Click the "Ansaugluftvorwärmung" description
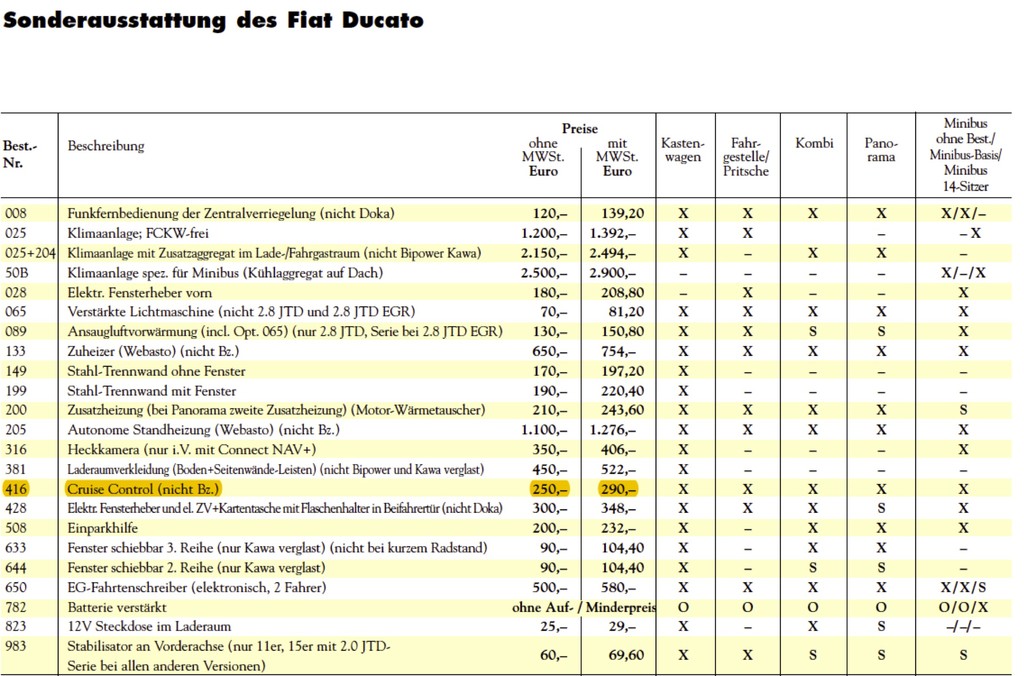Image resolution: width=1024 pixels, height=676 pixels. pyautogui.click(x=285, y=332)
